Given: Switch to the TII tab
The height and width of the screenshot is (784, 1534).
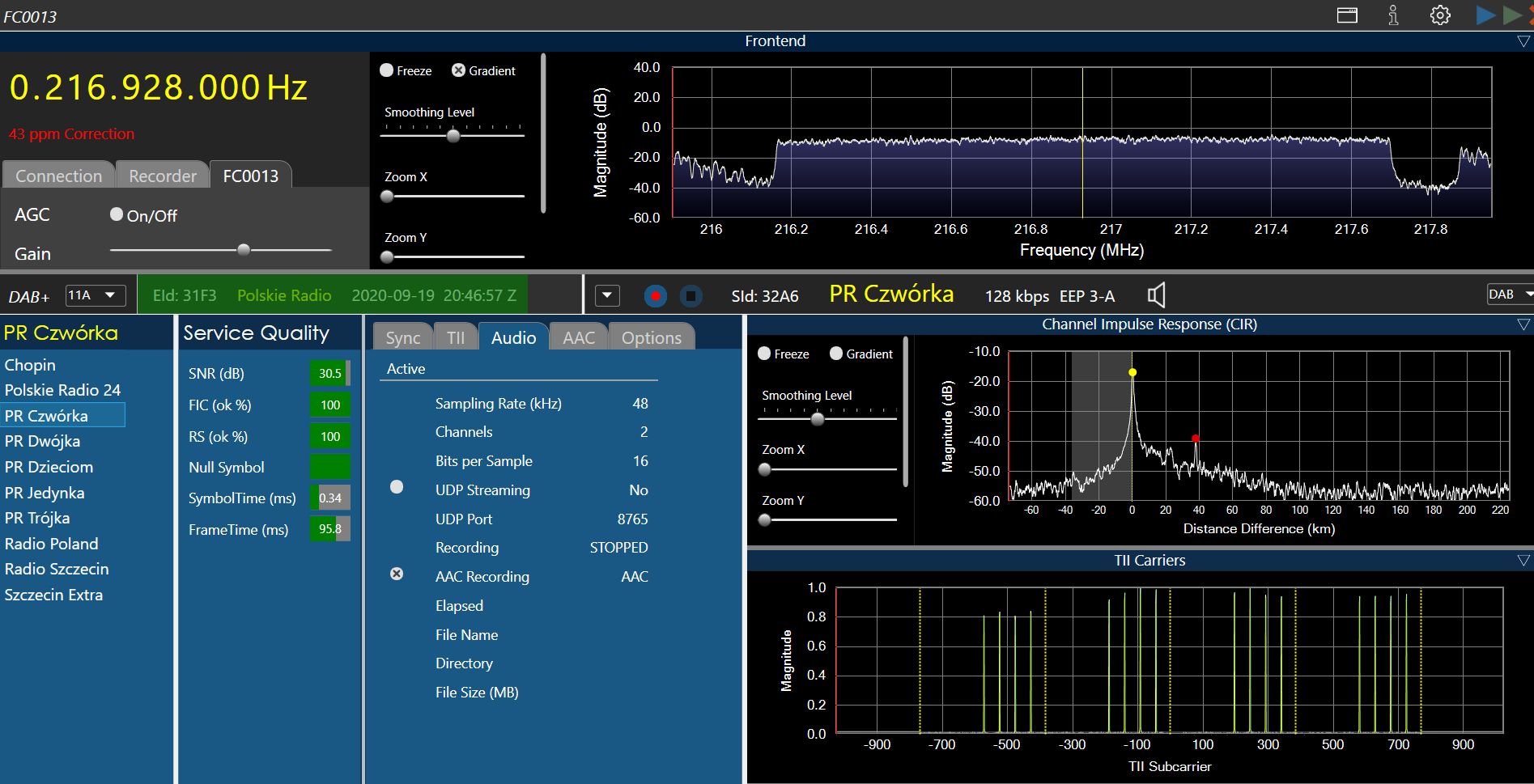Looking at the screenshot, I should [456, 337].
